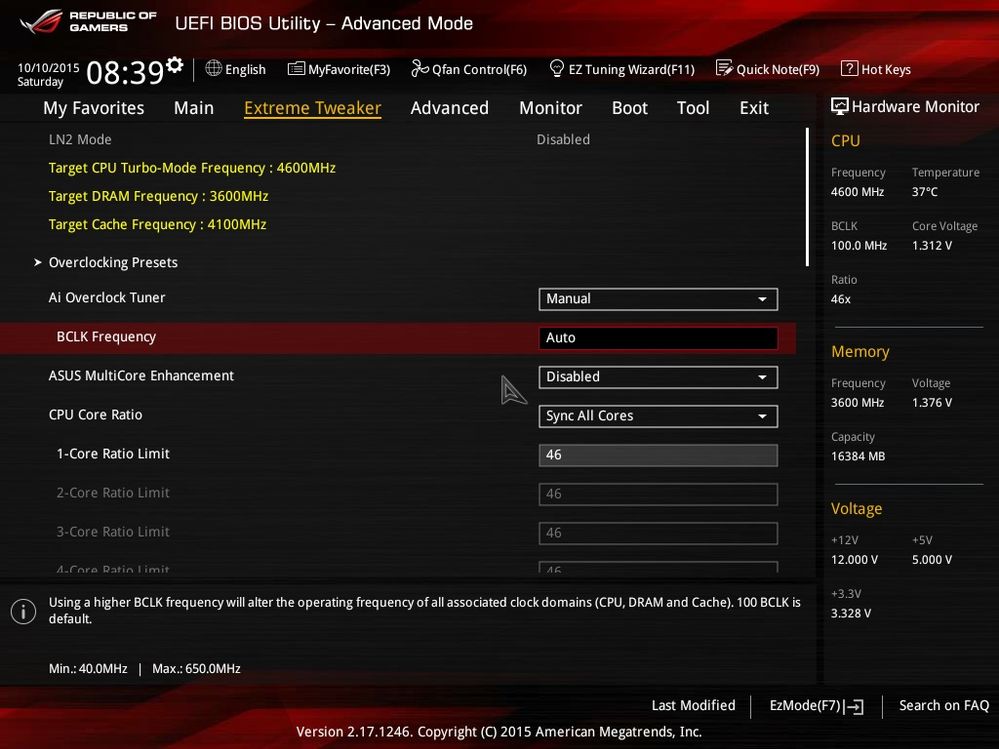The height and width of the screenshot is (749, 999).
Task: Click the EzMode exit arrow icon
Action: coord(854,706)
